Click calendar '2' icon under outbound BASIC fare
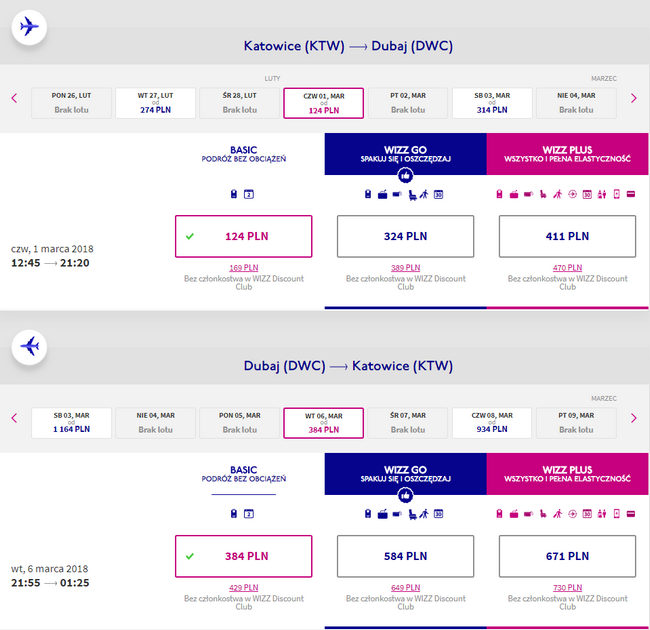 coord(249,194)
